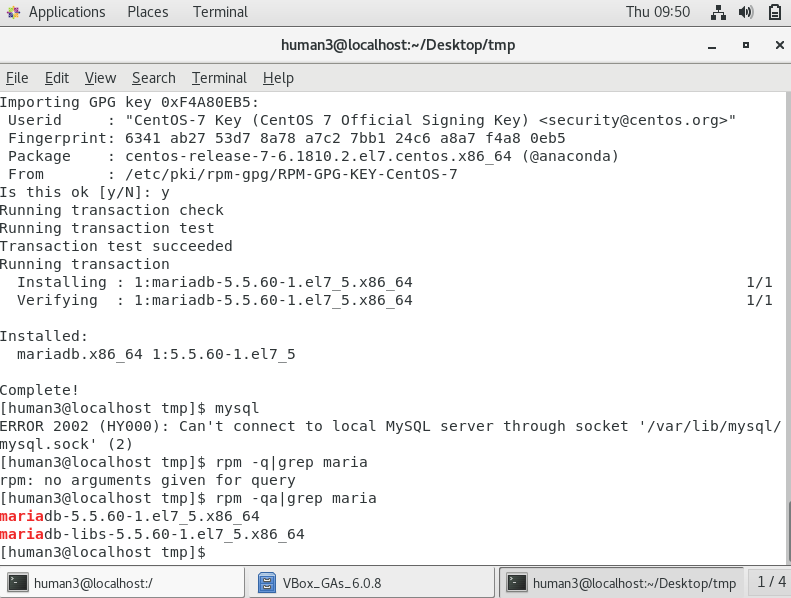Image resolution: width=791 pixels, height=598 pixels.
Task: Click the 'Installed:' line
Action: point(44,336)
